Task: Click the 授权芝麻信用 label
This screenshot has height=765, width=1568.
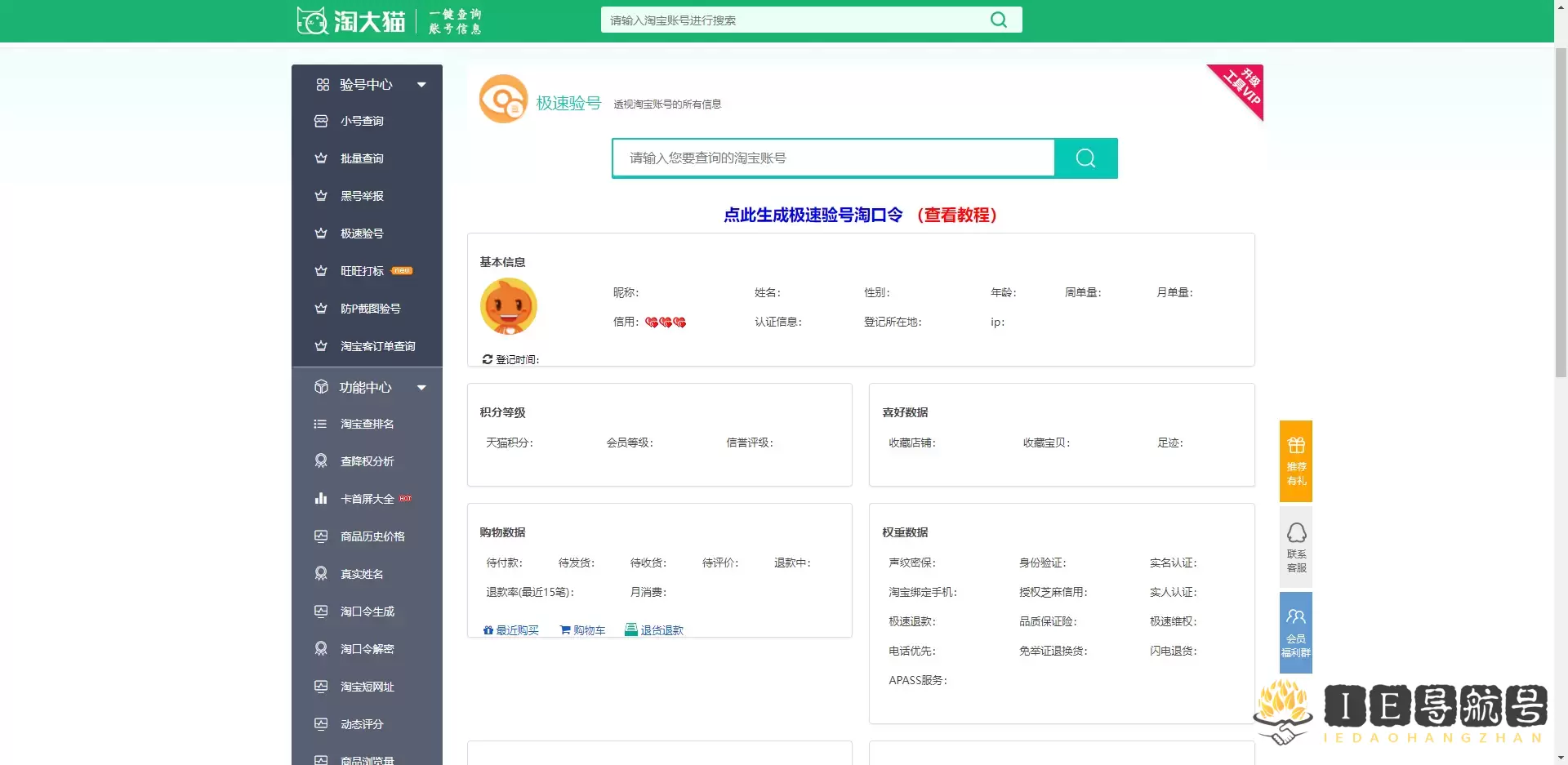Action: point(1053,592)
